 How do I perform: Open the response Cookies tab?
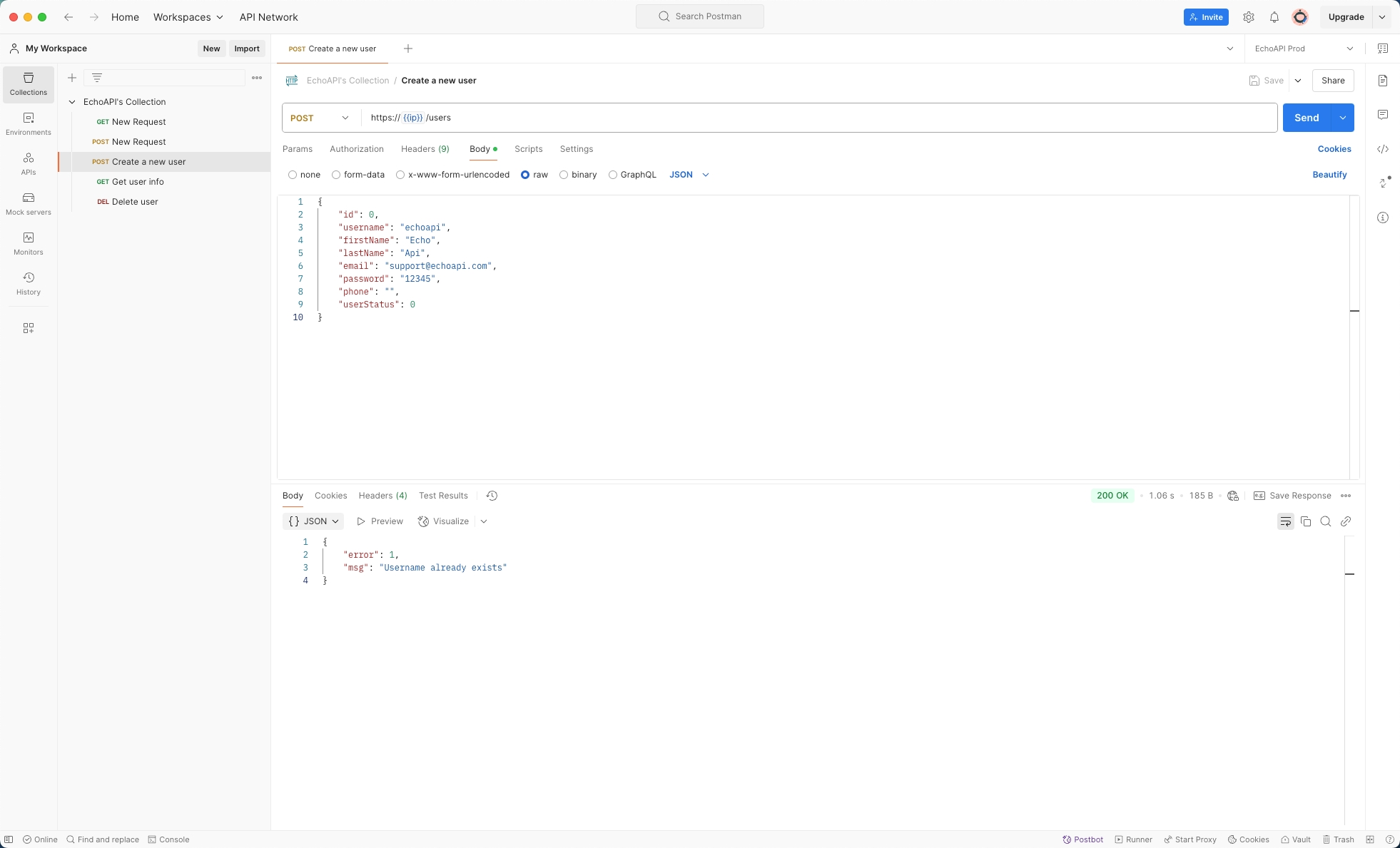pyautogui.click(x=331, y=496)
